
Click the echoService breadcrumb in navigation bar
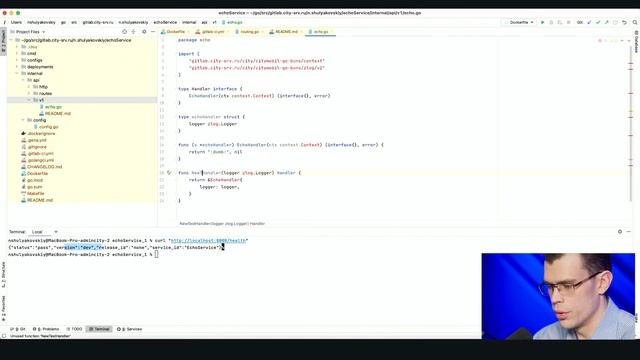(x=165, y=22)
